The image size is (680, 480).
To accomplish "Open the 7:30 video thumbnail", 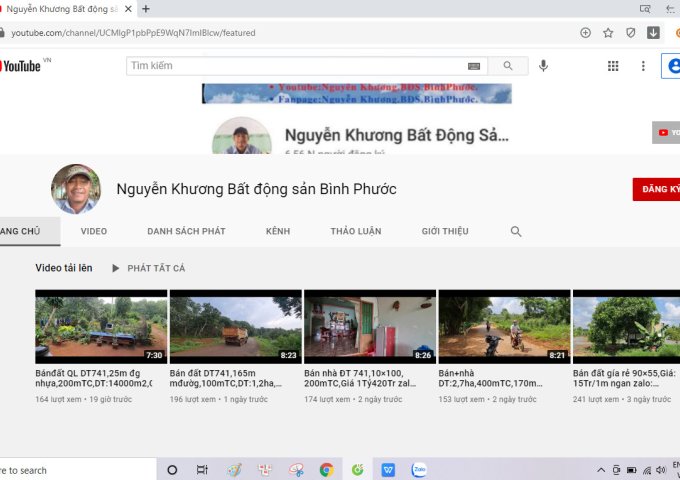I will click(101, 327).
